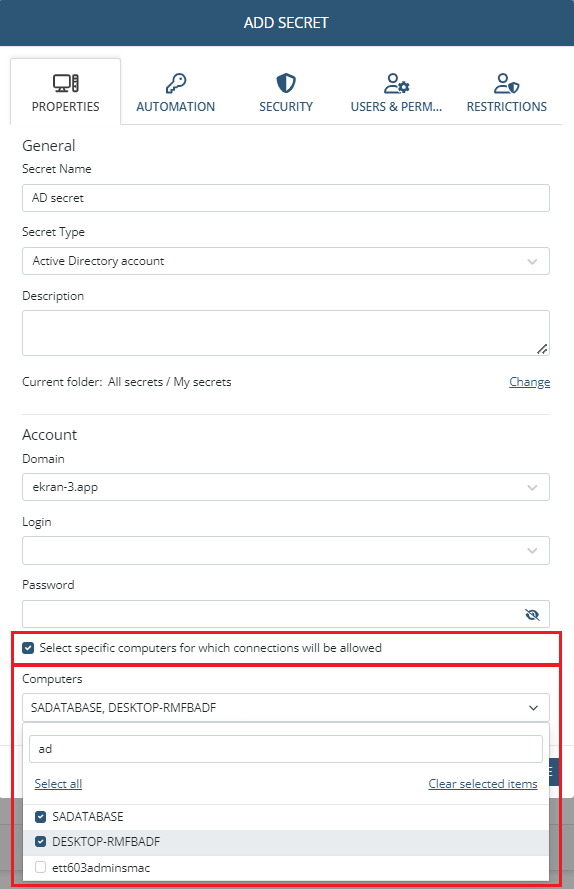Click the Select all link
This screenshot has width=574, height=889.
pyautogui.click(x=58, y=784)
